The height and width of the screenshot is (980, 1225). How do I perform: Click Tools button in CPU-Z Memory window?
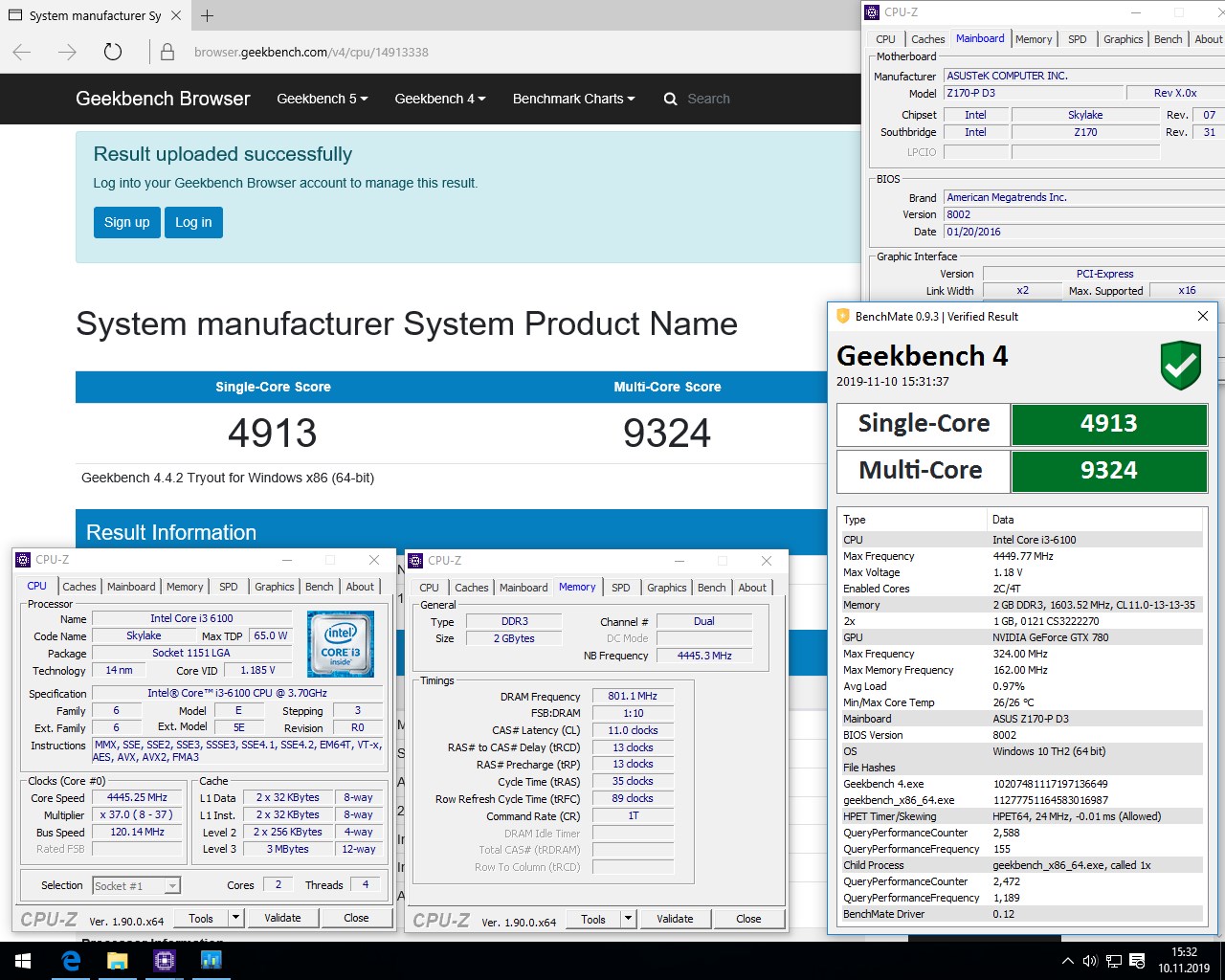(593, 919)
